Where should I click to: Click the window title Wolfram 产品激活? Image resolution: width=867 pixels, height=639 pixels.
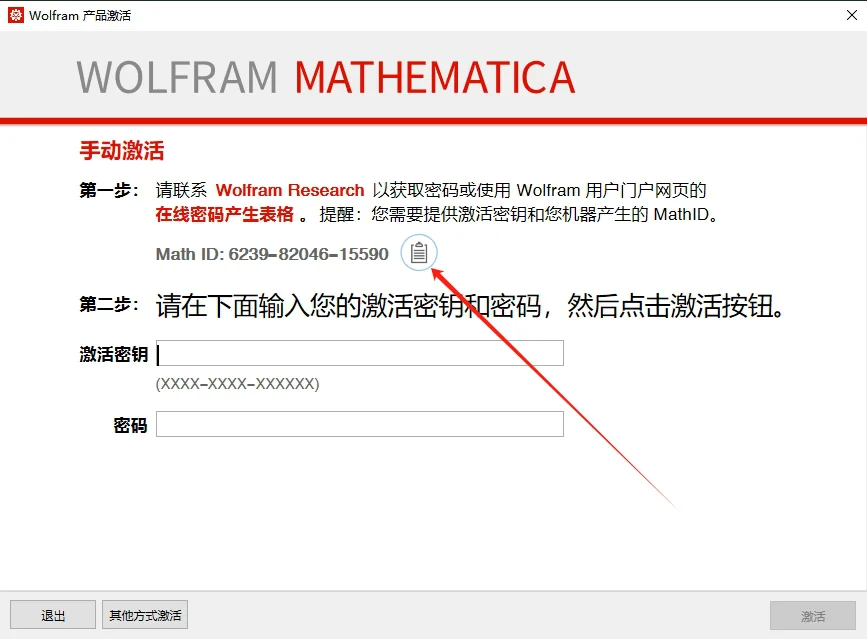point(80,16)
